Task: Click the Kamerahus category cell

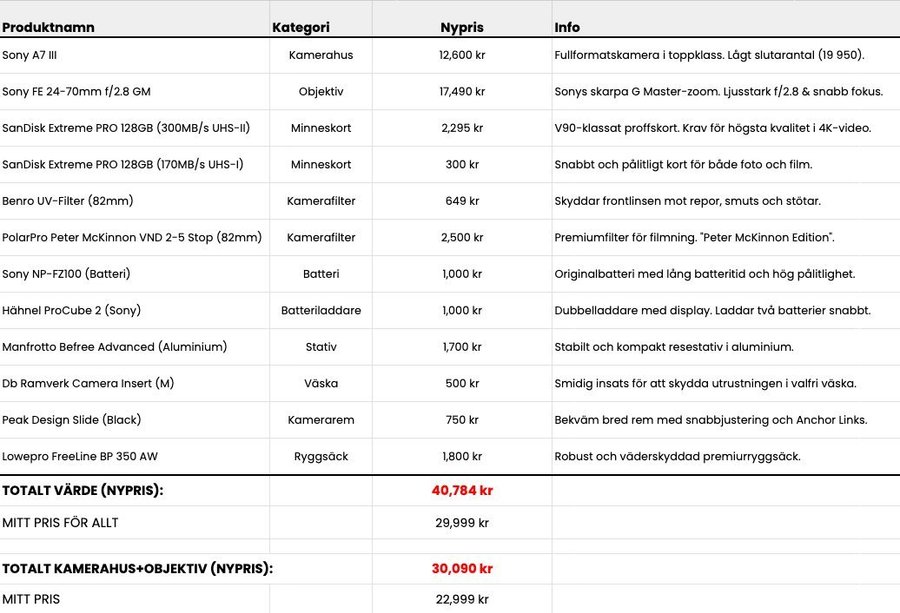Action: pos(320,55)
